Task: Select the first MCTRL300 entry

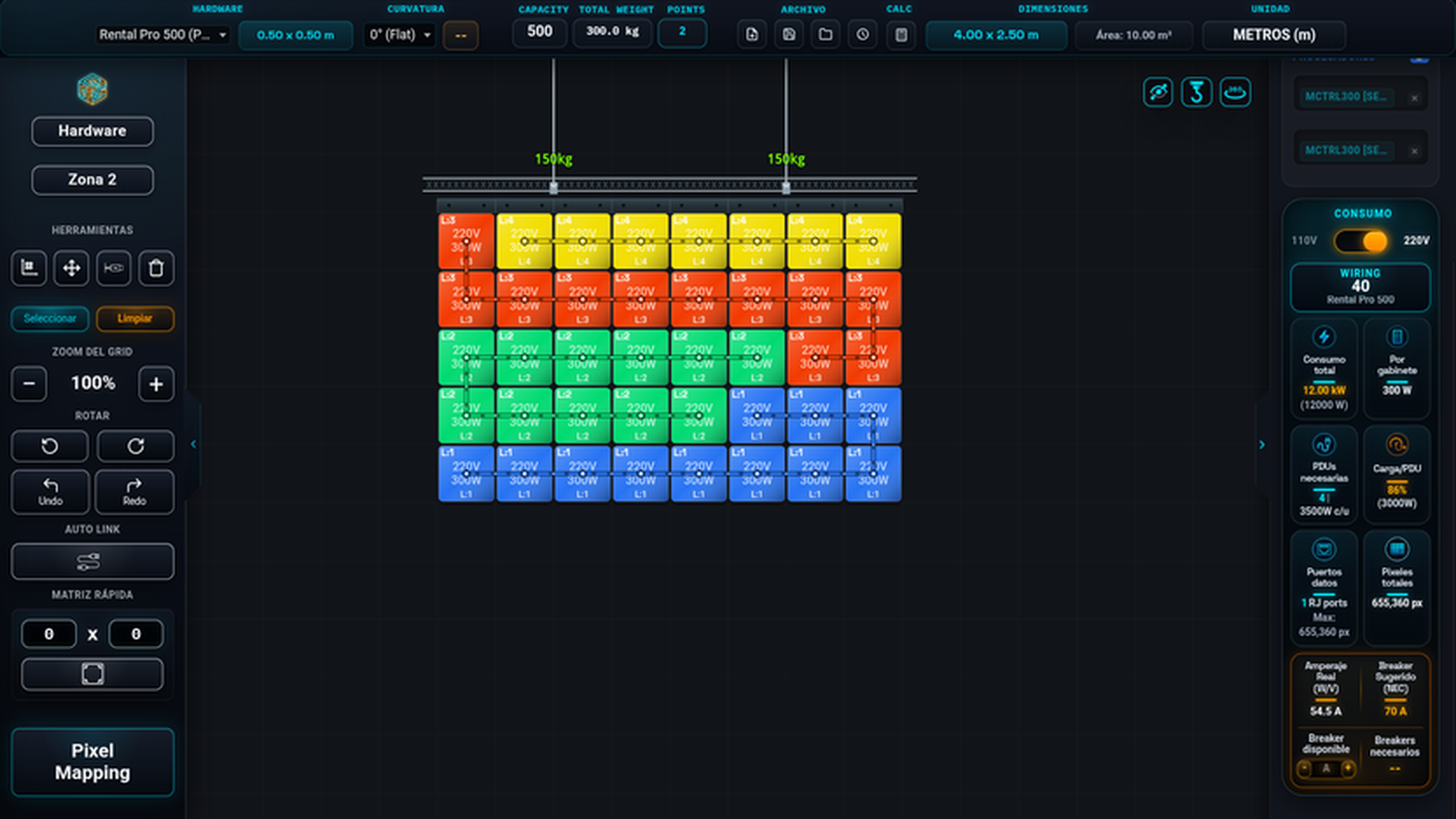Action: (x=1346, y=97)
